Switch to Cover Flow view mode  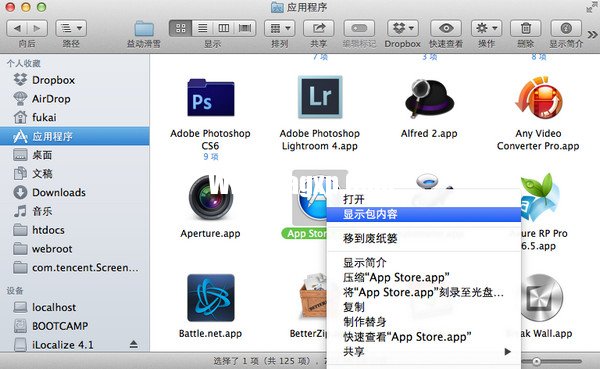click(245, 28)
